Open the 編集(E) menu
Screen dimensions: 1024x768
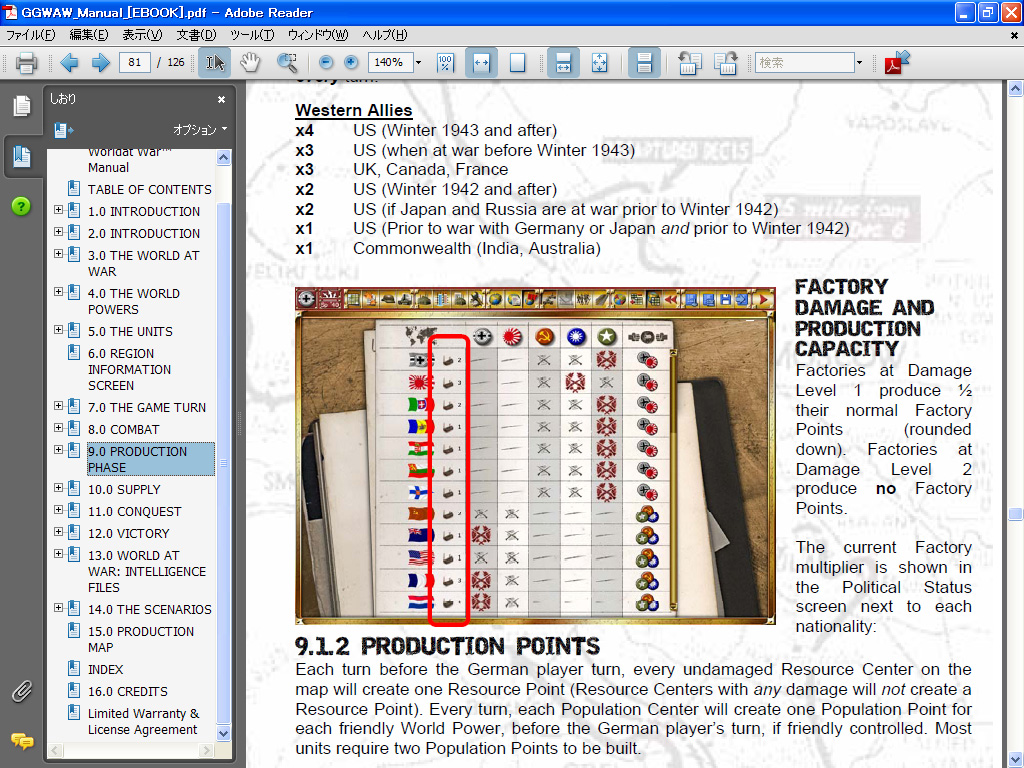(88, 35)
